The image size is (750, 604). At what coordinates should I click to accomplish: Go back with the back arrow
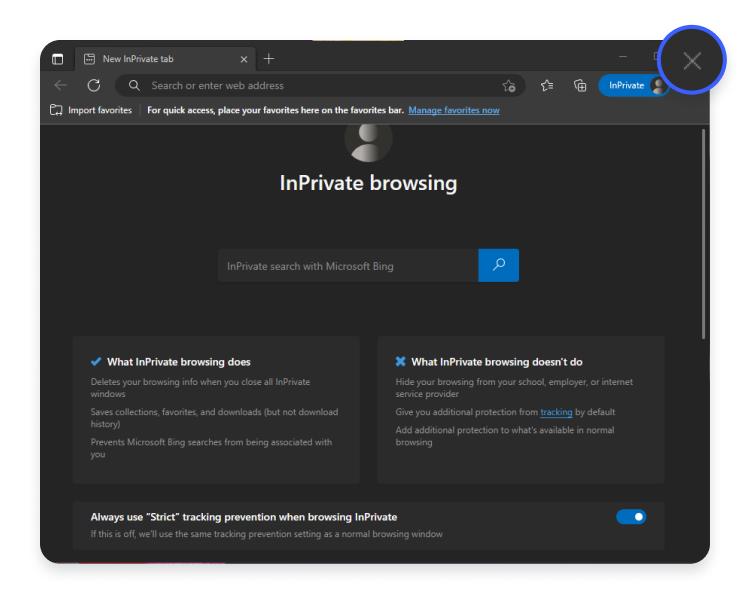click(60, 85)
